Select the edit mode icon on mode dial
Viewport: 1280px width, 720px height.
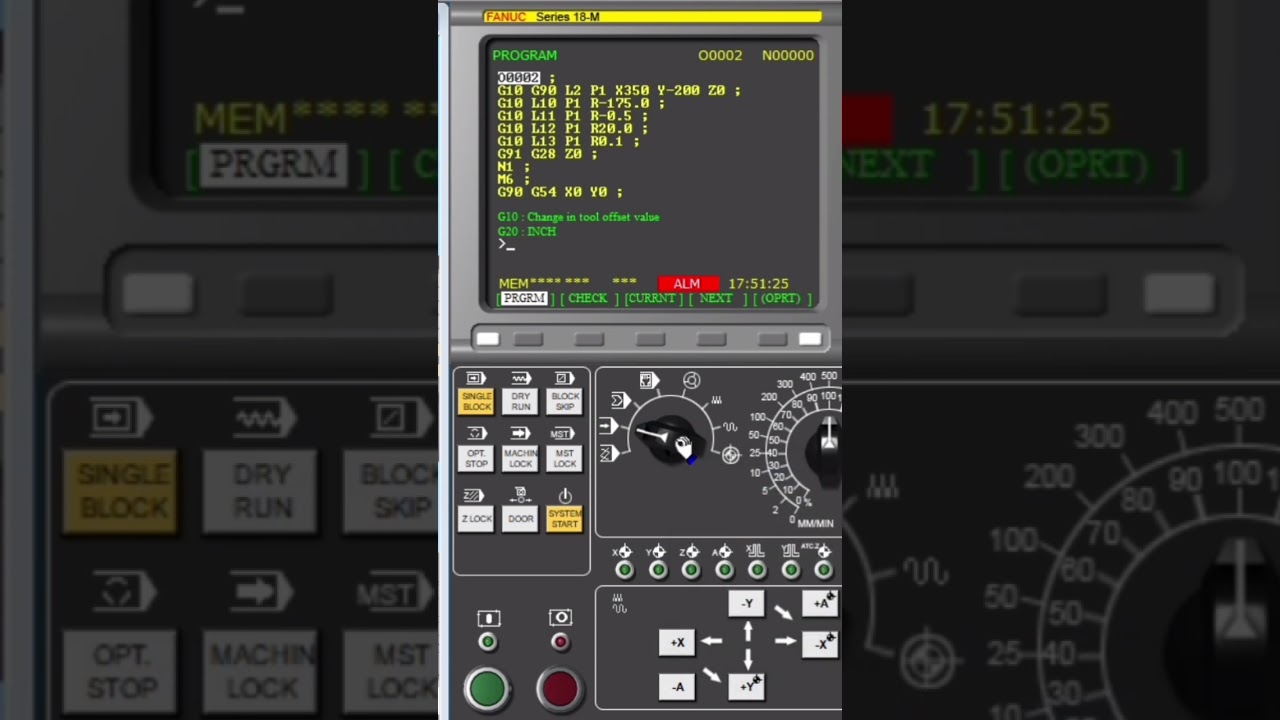pyautogui.click(x=619, y=400)
